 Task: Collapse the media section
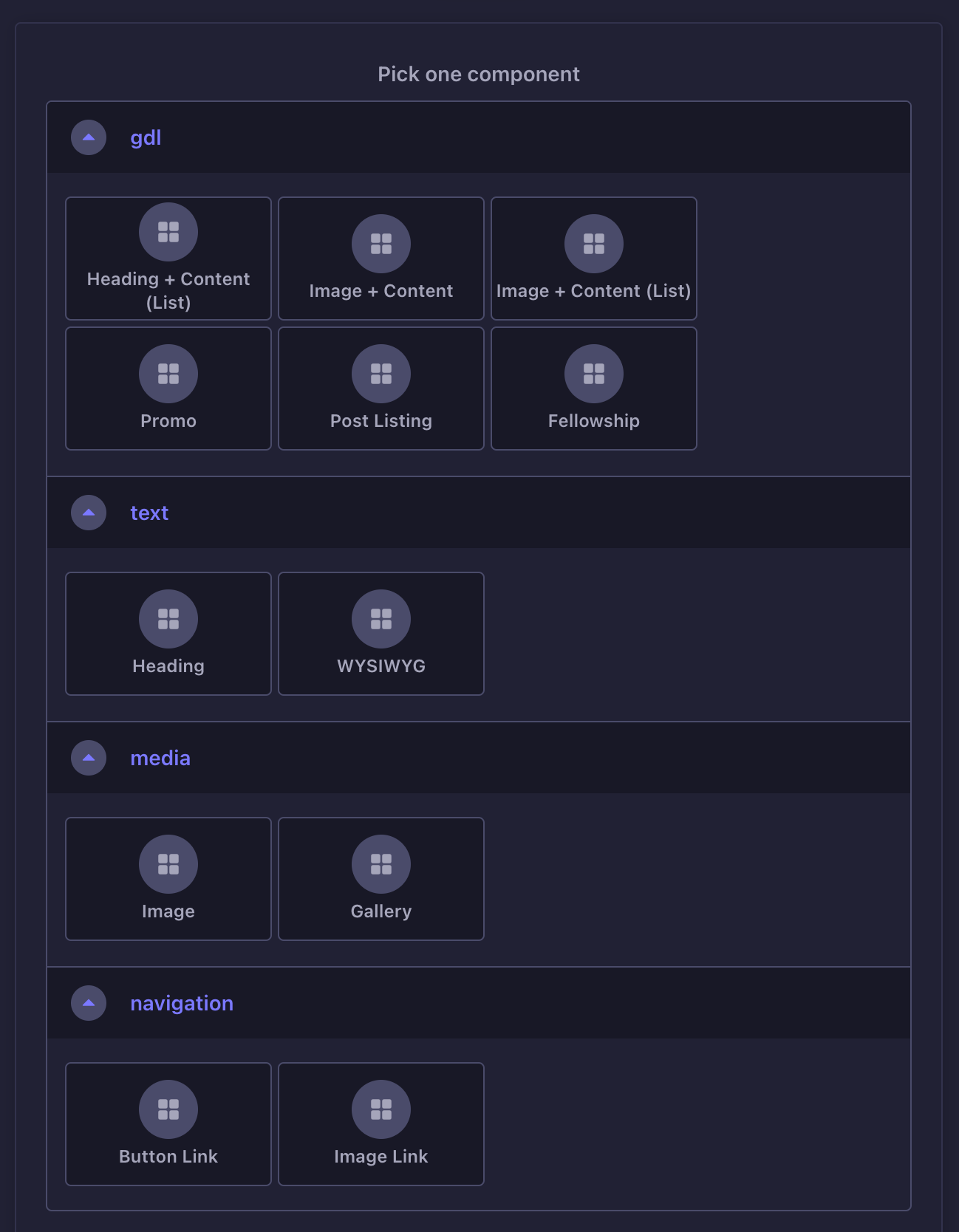pos(88,758)
